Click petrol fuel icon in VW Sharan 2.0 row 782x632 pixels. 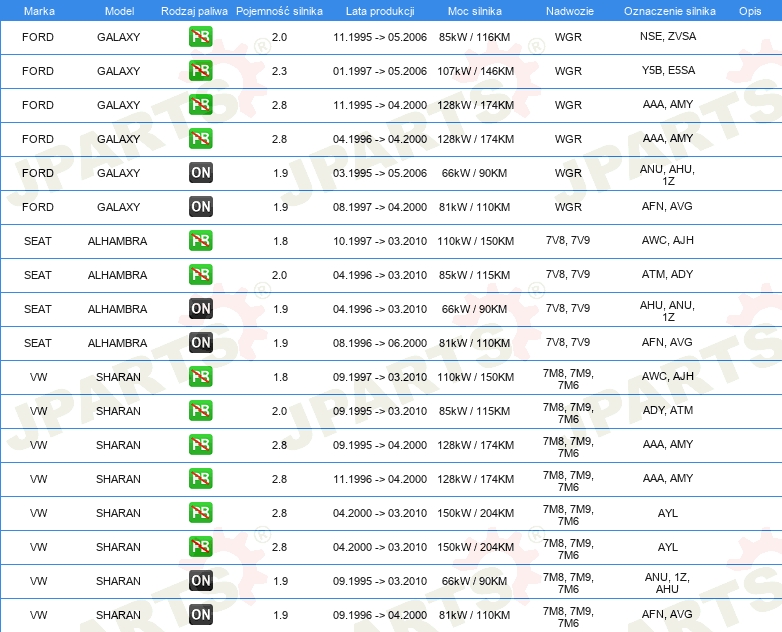200,411
